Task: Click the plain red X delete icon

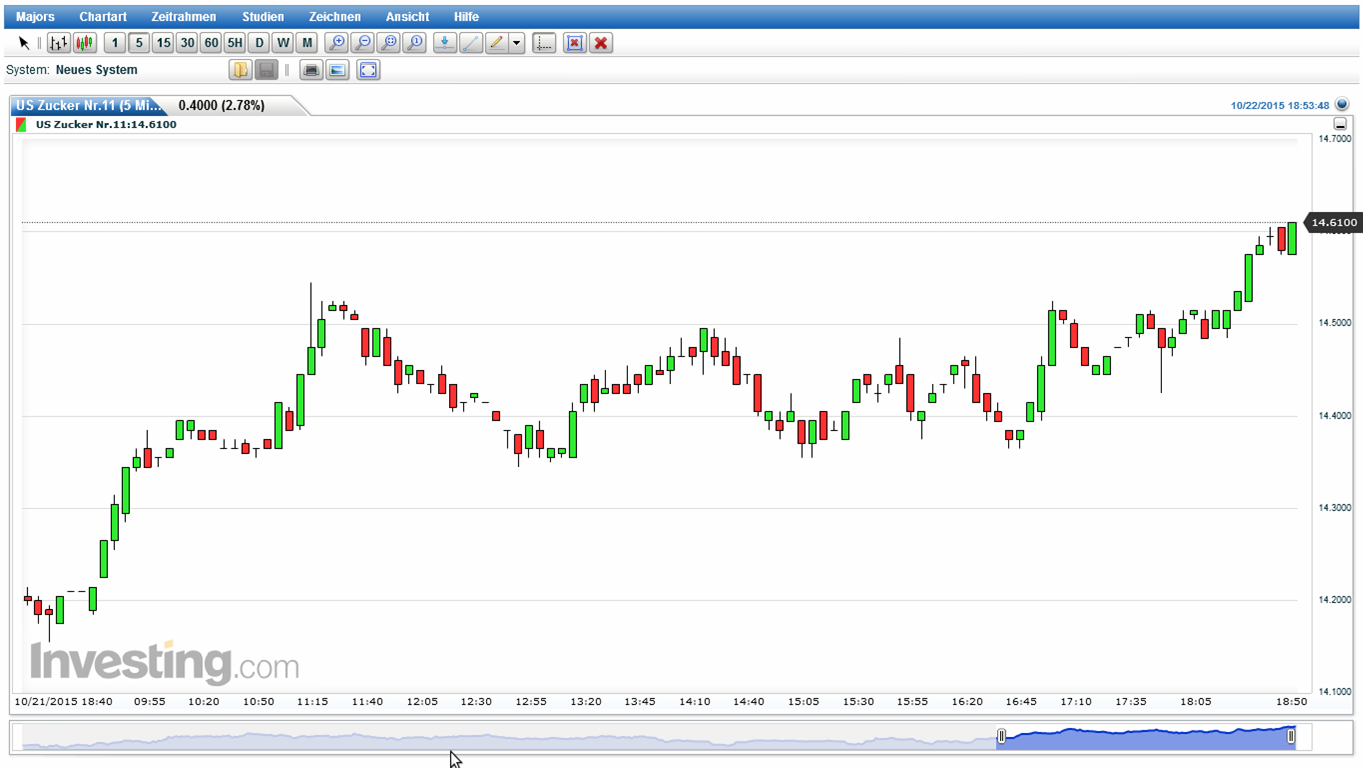Action: point(601,43)
